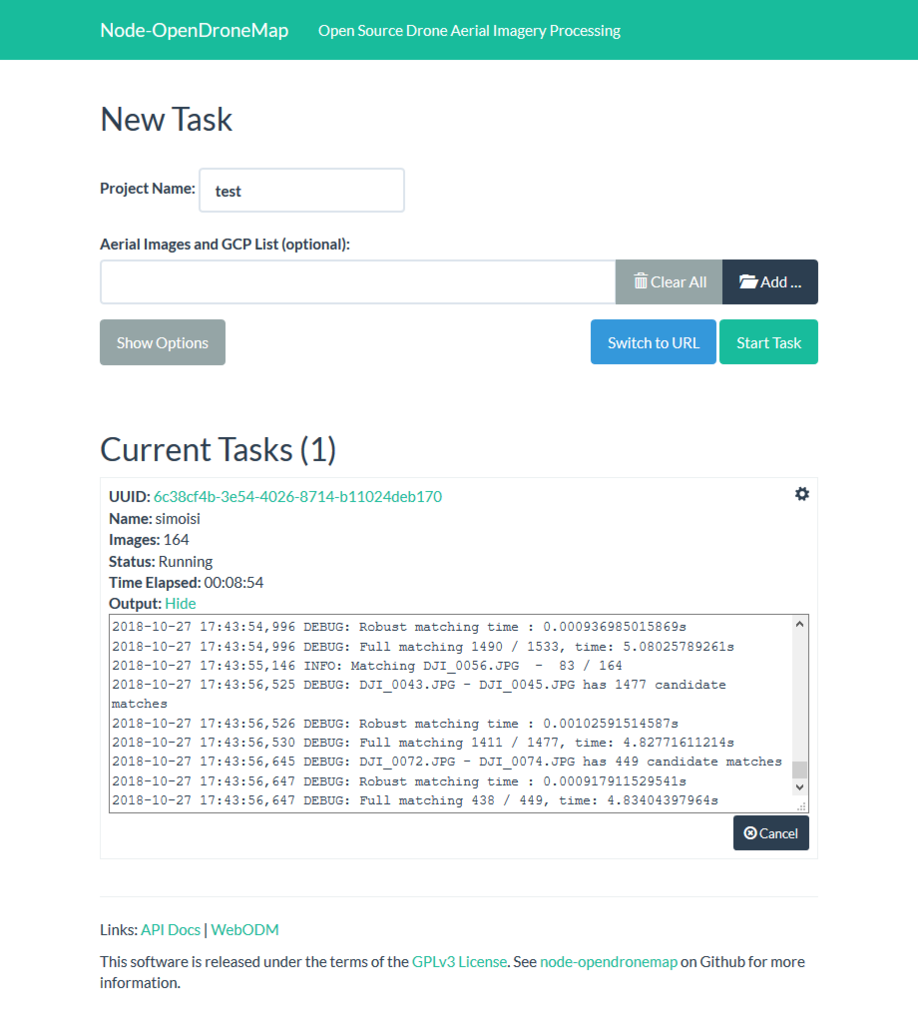Viewport: 918px width, 1024px height.
Task: Open the Add images file browser
Action: click(770, 282)
